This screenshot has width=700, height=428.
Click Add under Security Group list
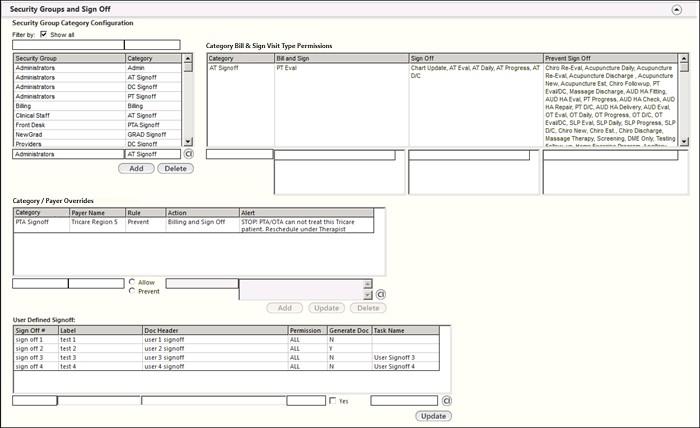click(x=136, y=168)
